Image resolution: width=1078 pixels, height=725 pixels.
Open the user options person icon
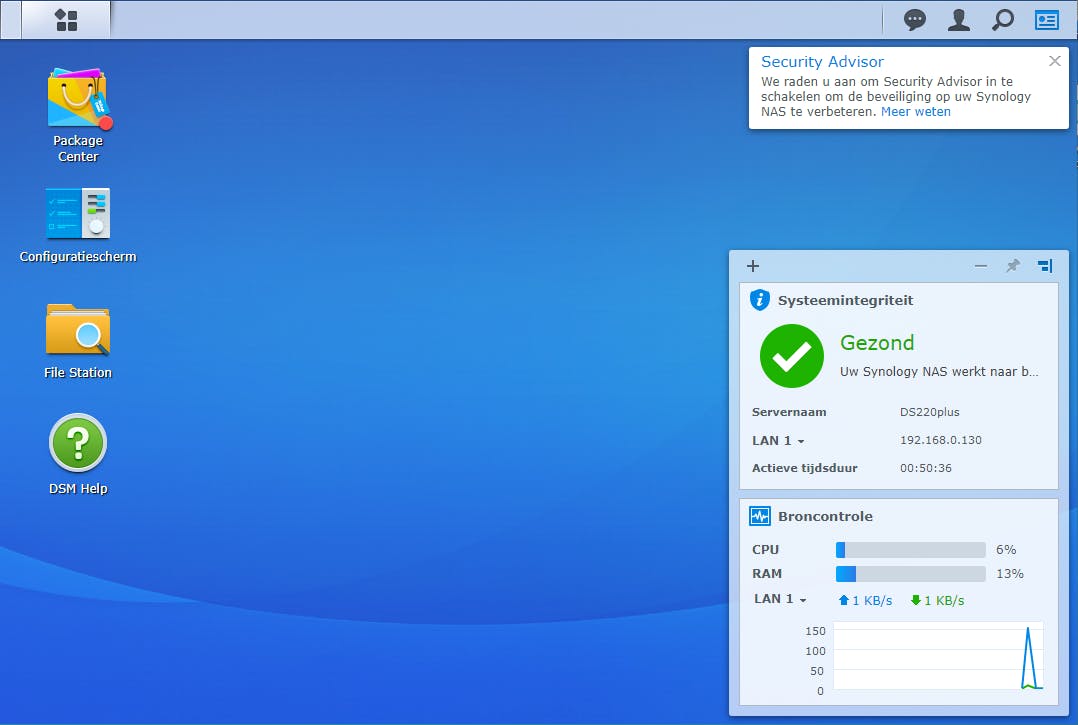pos(958,20)
